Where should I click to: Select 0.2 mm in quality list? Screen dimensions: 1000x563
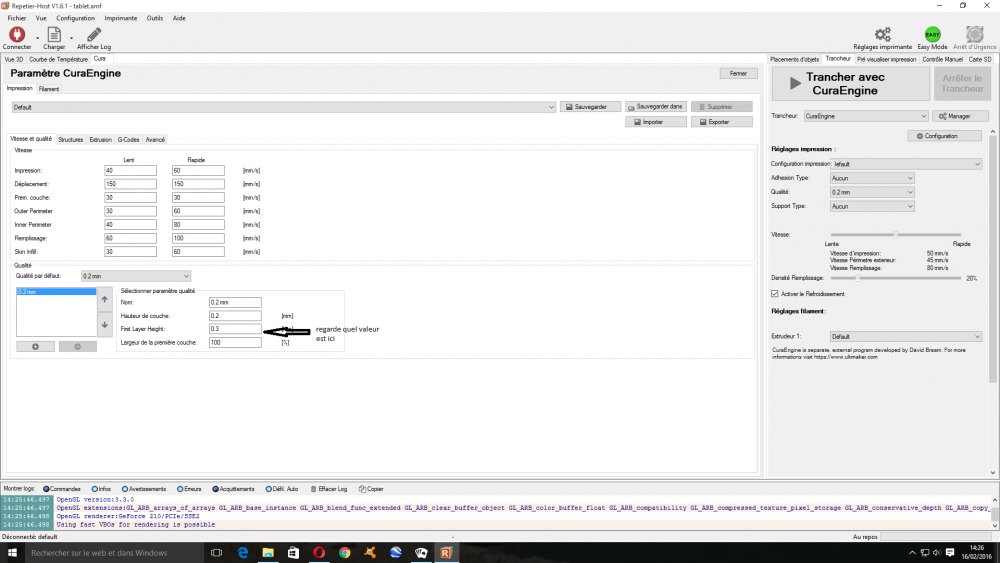[x=56, y=291]
